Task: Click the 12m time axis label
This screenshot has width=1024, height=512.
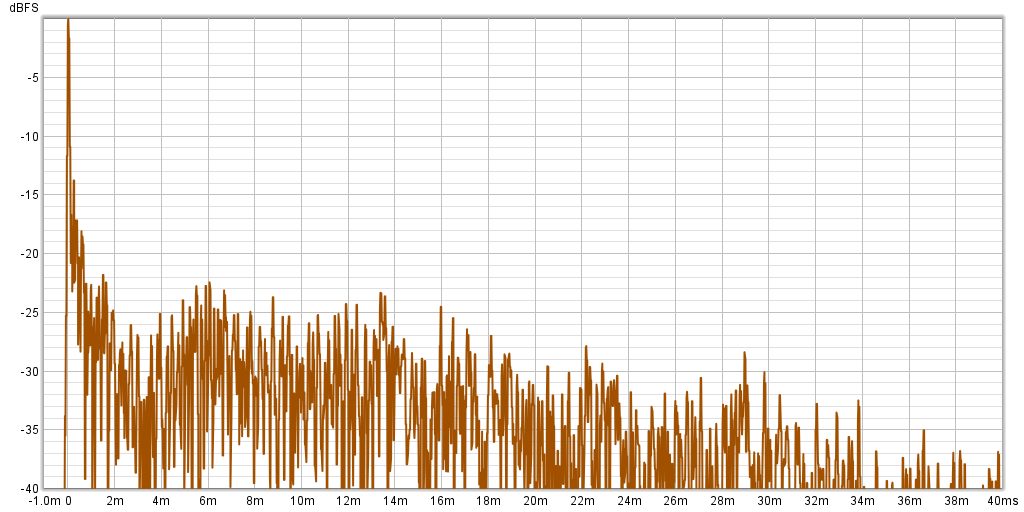Action: point(348,502)
